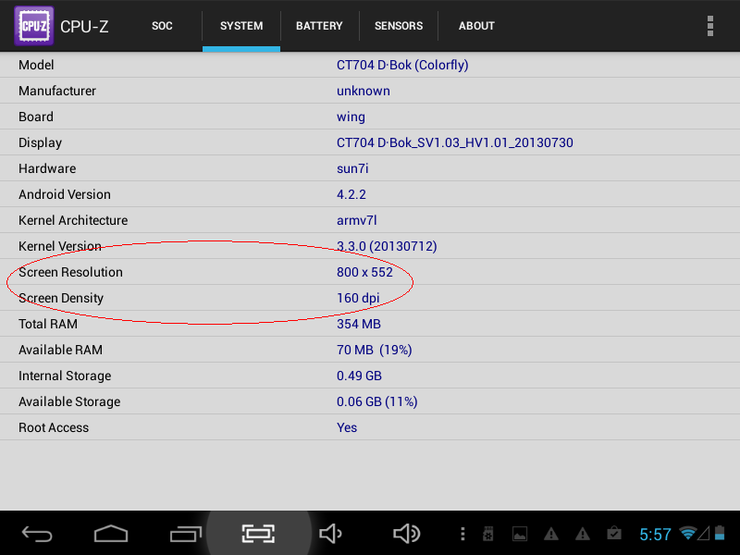The height and width of the screenshot is (555, 740).
Task: Tap the Android Version row
Action: 370,194
